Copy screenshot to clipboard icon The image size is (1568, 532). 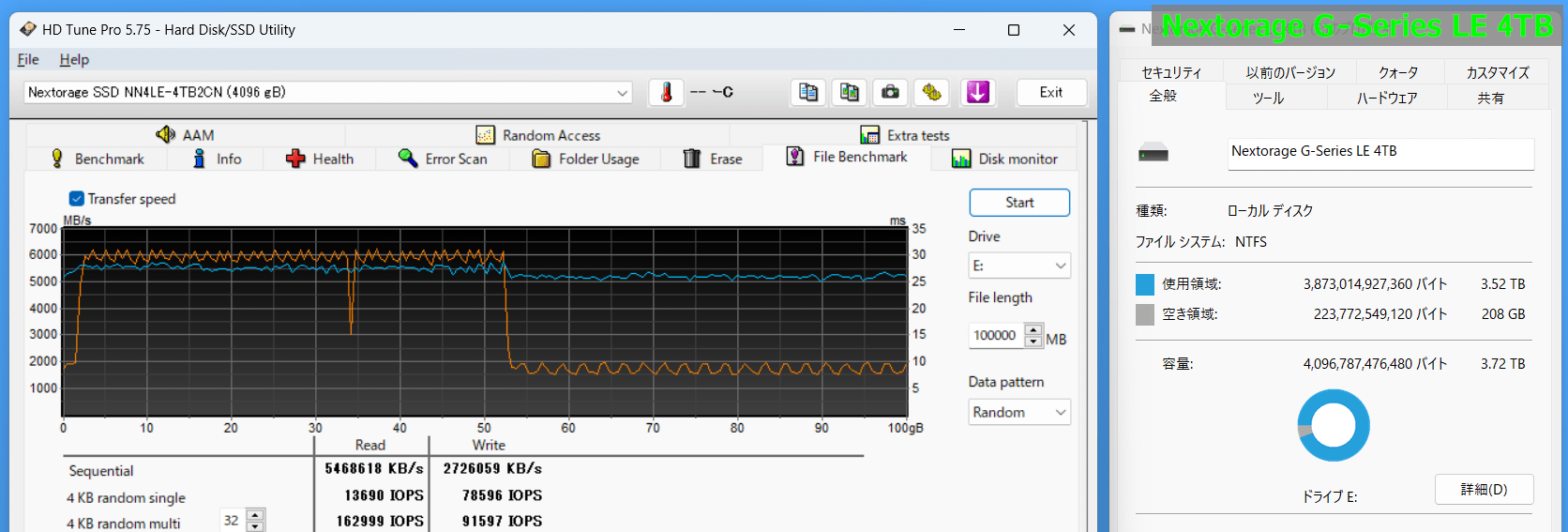click(x=850, y=92)
